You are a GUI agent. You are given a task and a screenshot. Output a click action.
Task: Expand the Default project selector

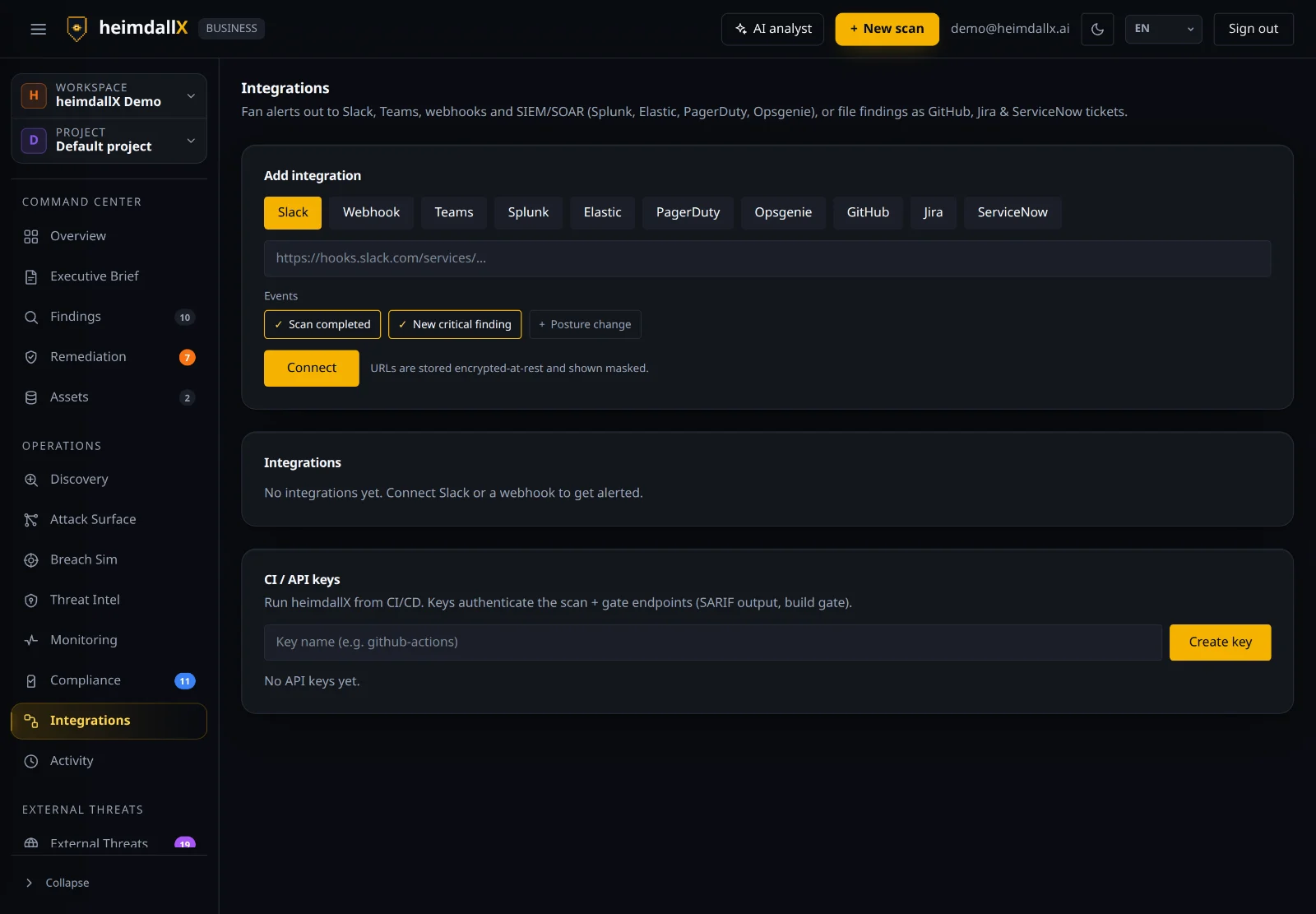click(x=109, y=140)
